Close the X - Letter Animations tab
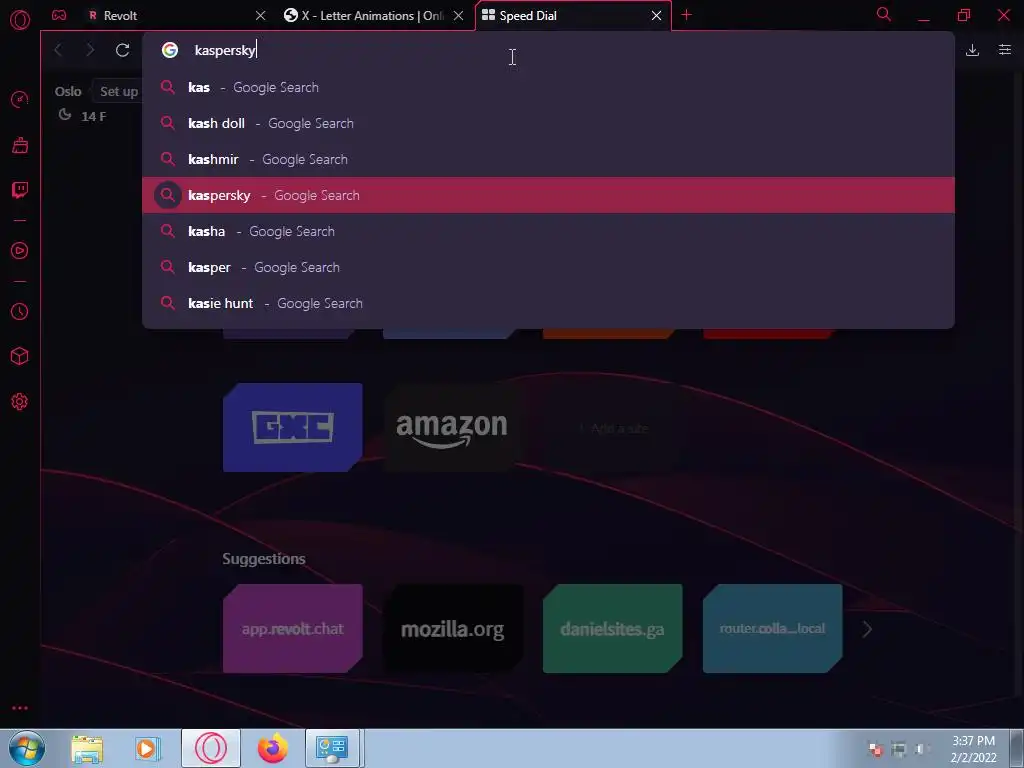The height and width of the screenshot is (768, 1024). 458,16
